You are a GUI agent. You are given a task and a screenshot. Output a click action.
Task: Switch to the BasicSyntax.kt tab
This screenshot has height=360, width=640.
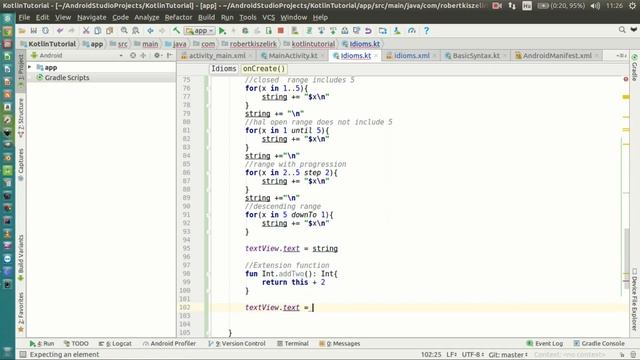[476, 56]
